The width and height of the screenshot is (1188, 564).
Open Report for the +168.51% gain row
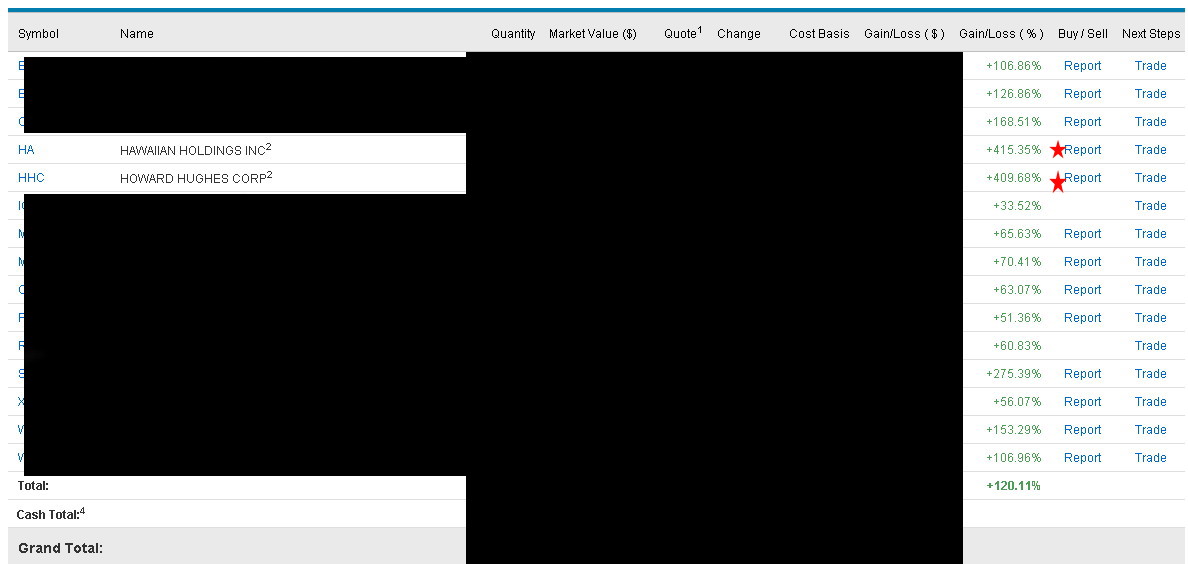click(1082, 122)
